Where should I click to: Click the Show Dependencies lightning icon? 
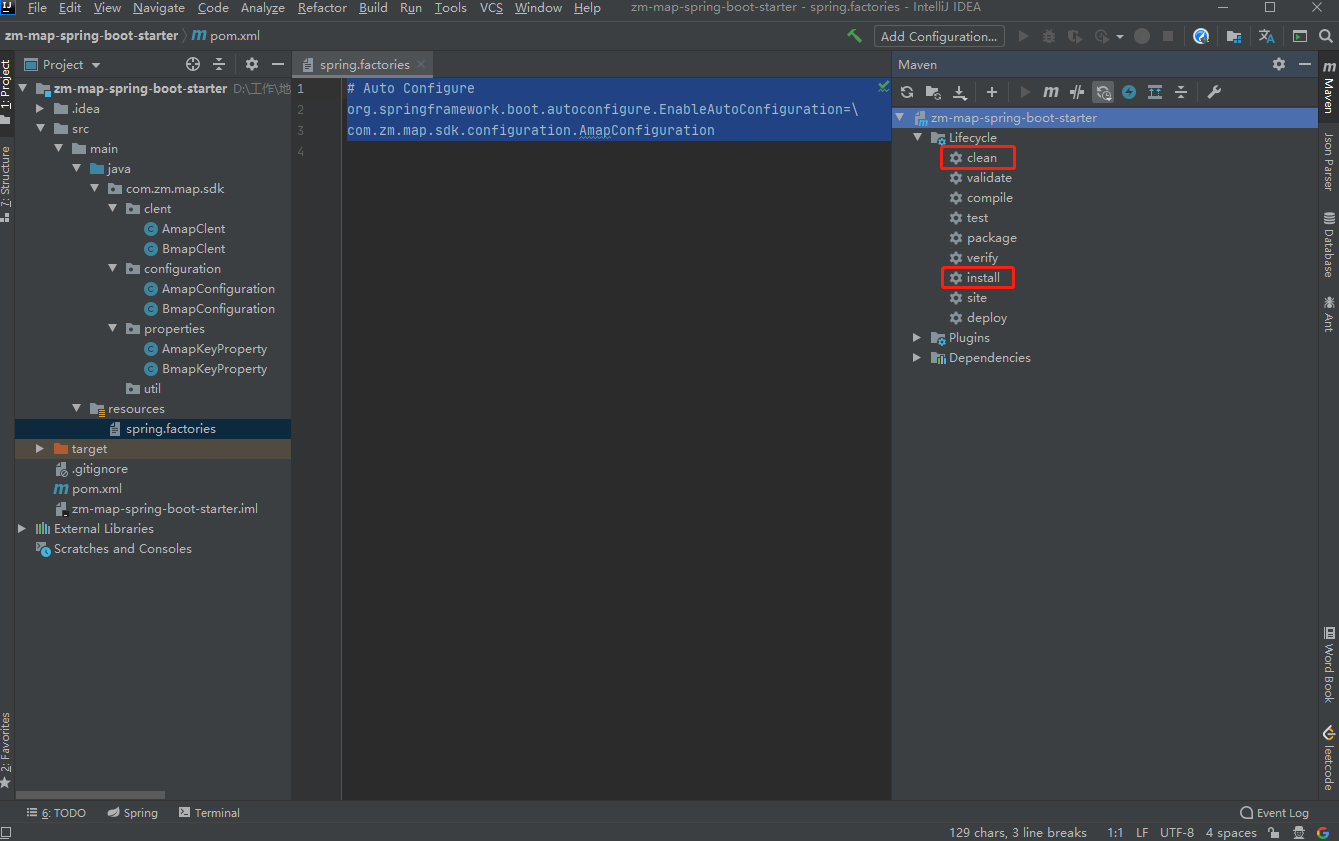coord(1129,92)
